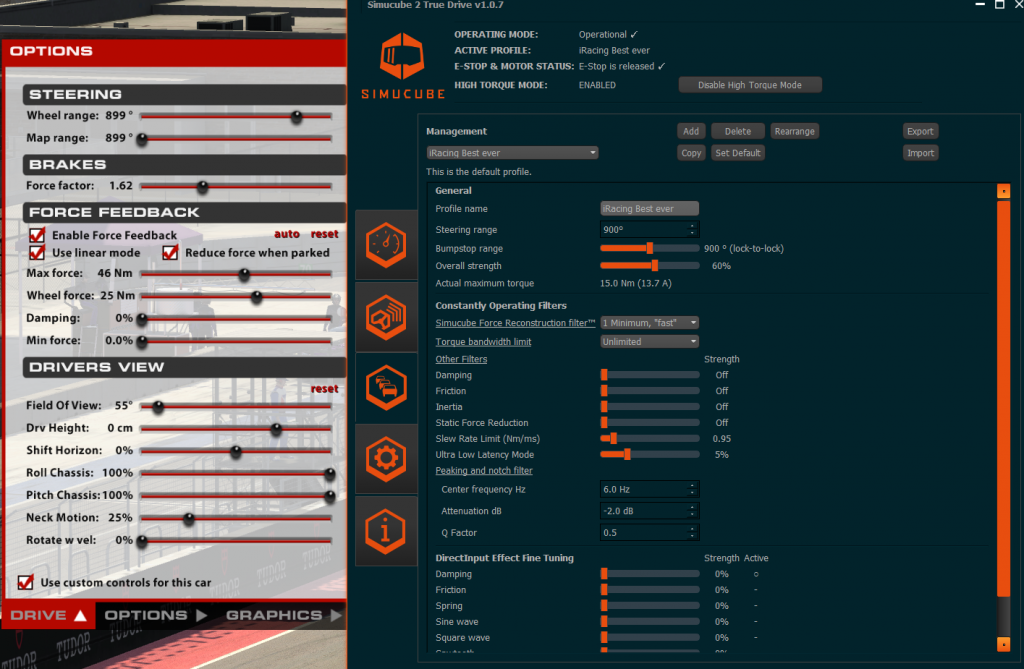The image size is (1024, 669).
Task: Click auto in Force Feedback section
Action: (x=287, y=234)
